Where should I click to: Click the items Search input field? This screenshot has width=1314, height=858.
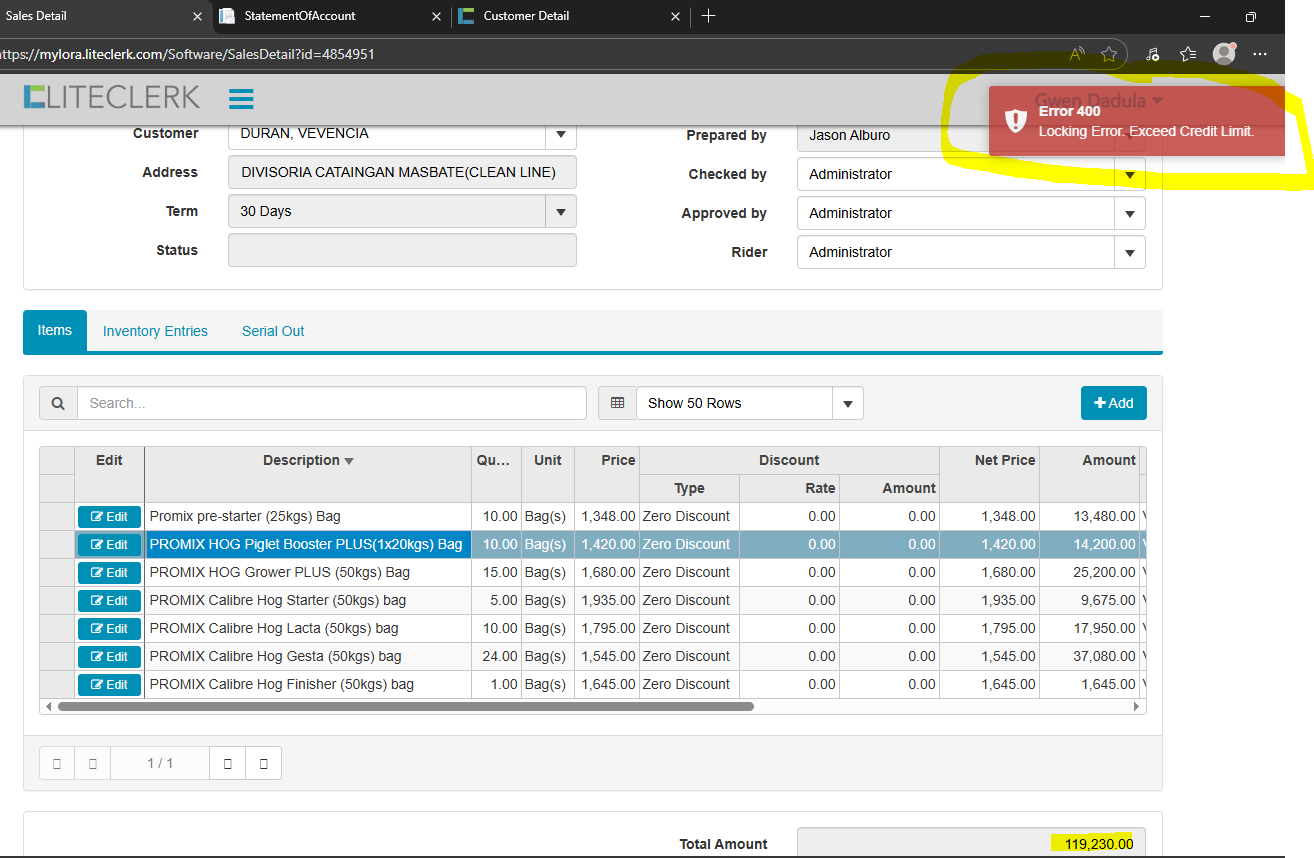click(x=331, y=403)
